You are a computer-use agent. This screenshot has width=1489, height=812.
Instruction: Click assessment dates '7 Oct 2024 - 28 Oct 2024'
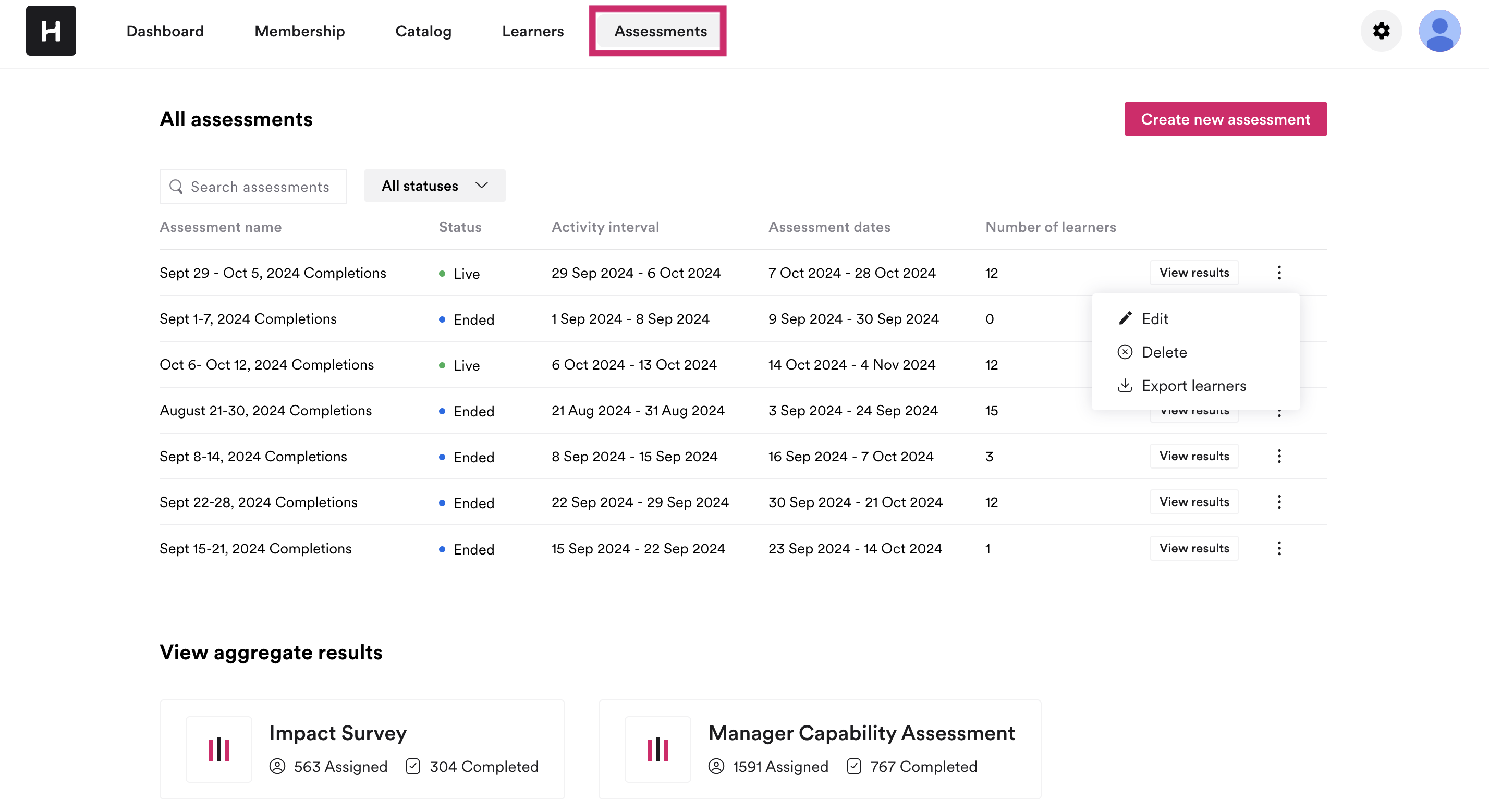[x=852, y=273]
